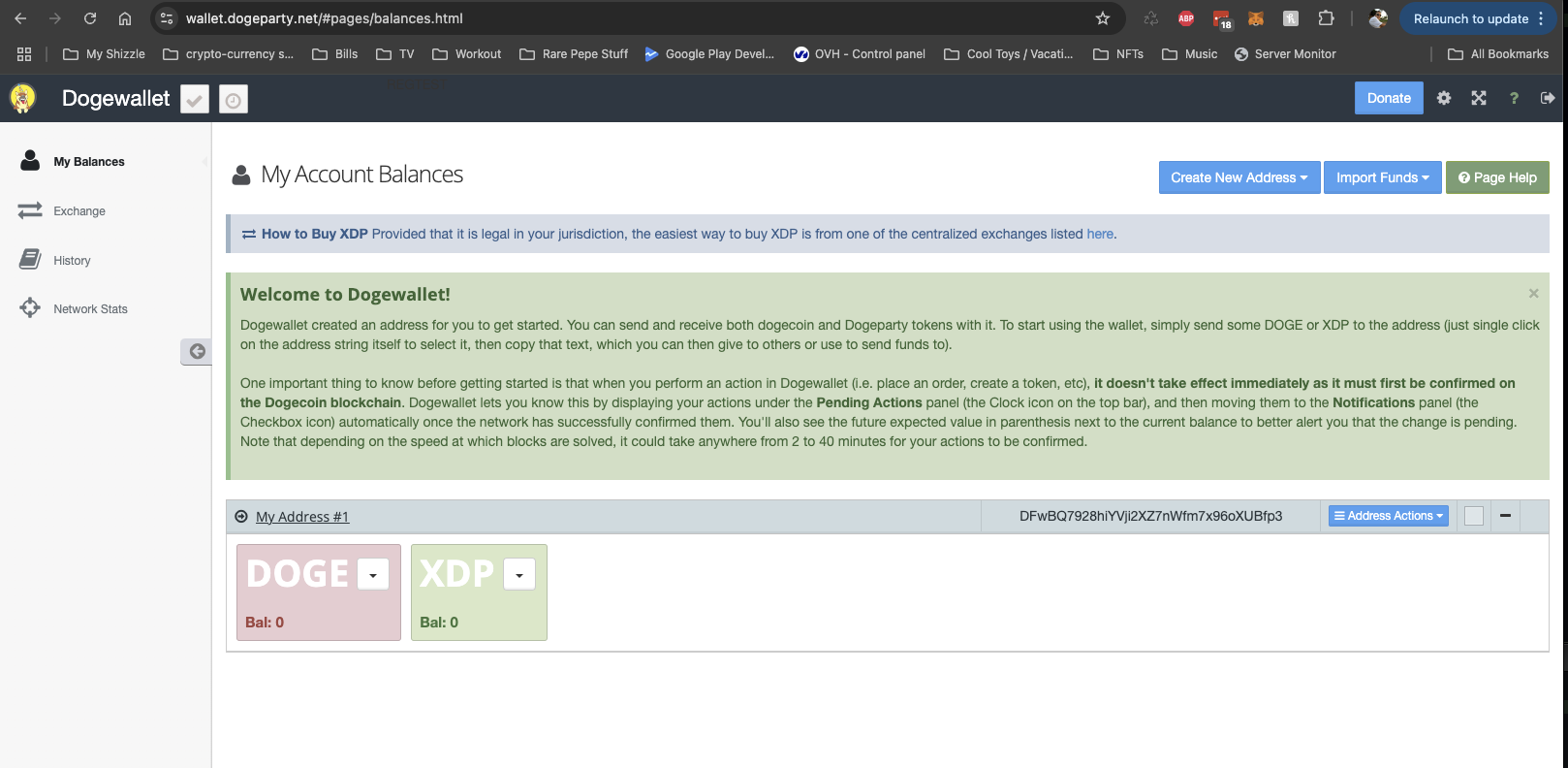Open Cool Toys / Vacati... bookmarks folder
Screen dimensions: 1568x768
pos(1009,54)
